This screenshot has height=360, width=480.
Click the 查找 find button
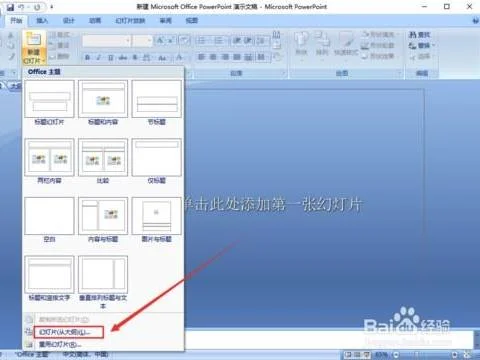(420, 35)
